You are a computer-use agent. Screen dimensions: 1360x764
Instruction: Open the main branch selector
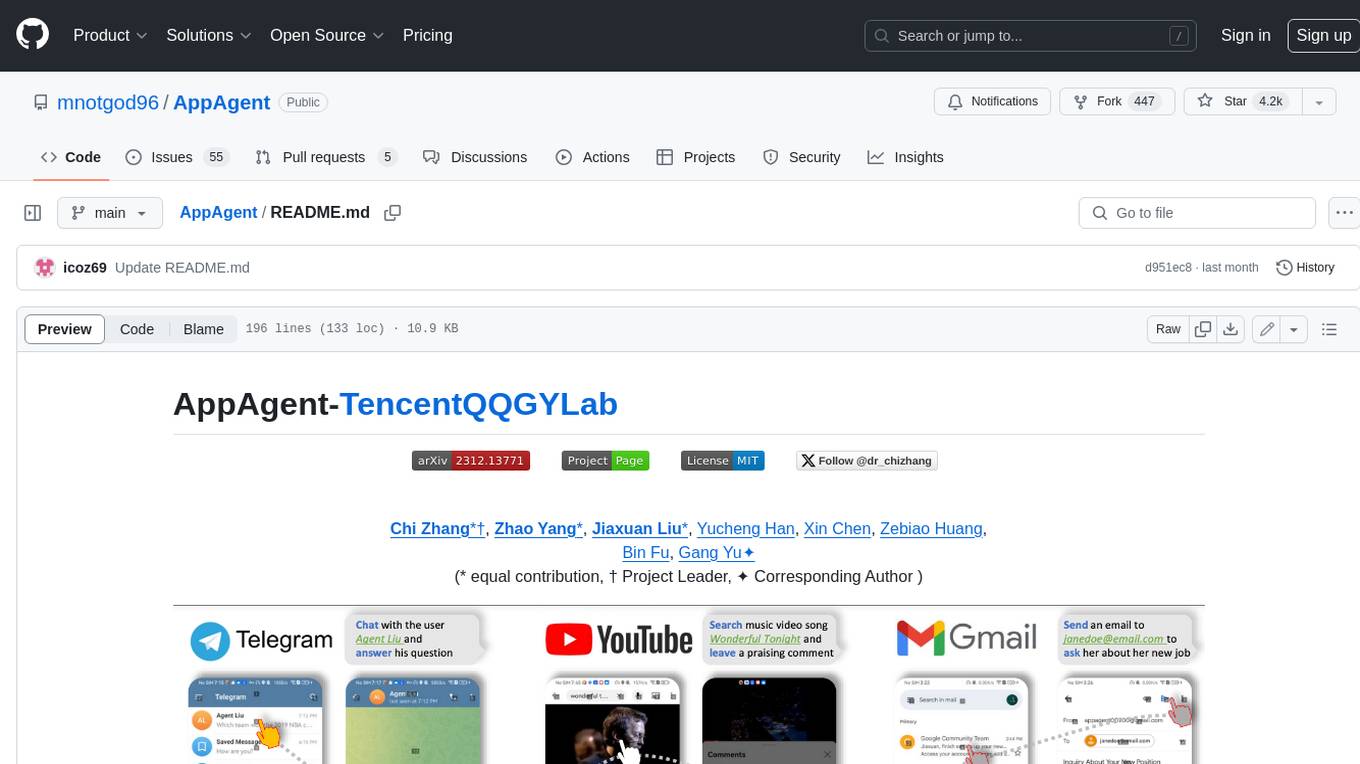click(x=110, y=213)
